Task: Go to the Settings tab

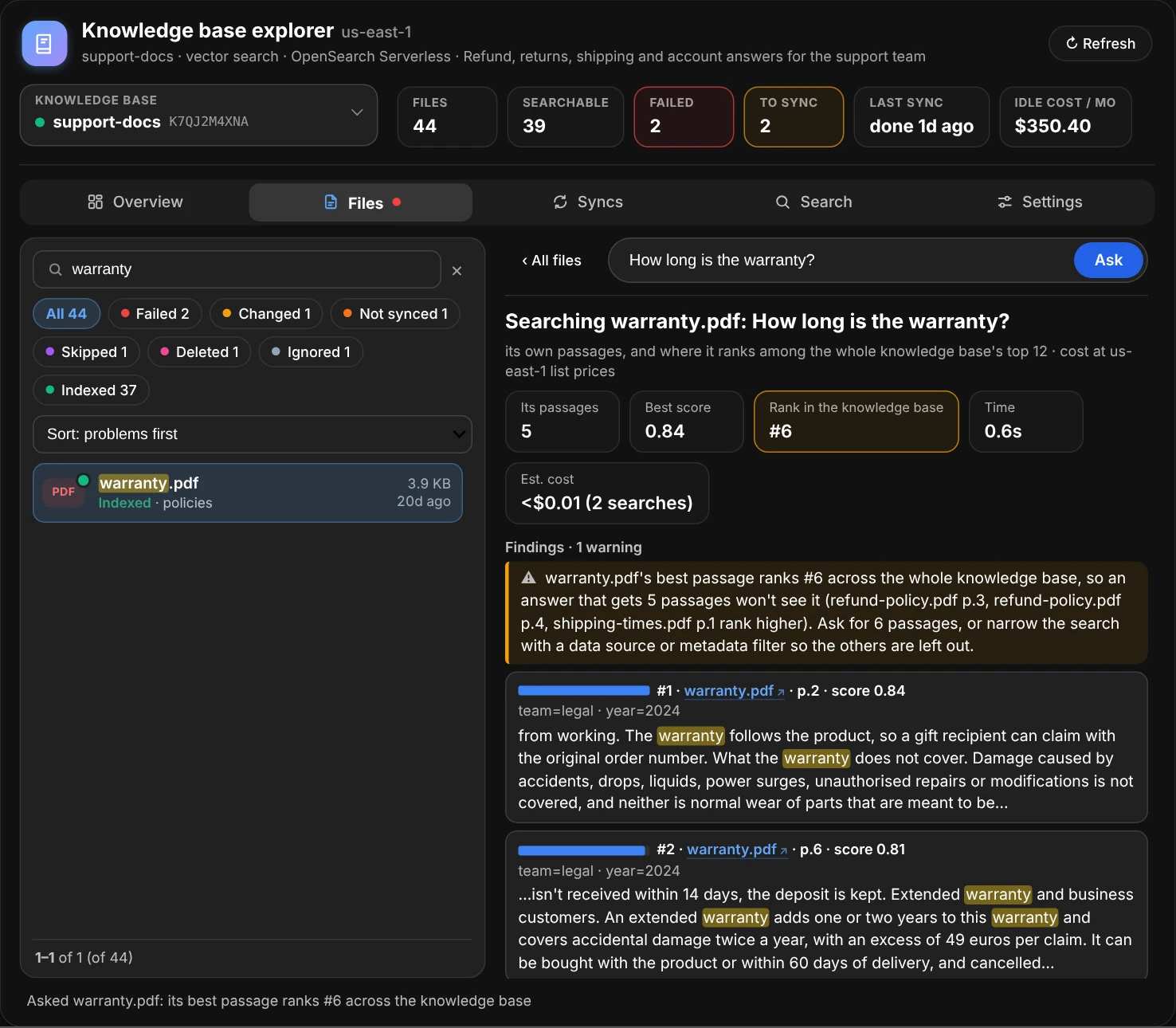Action: pyautogui.click(x=1040, y=202)
